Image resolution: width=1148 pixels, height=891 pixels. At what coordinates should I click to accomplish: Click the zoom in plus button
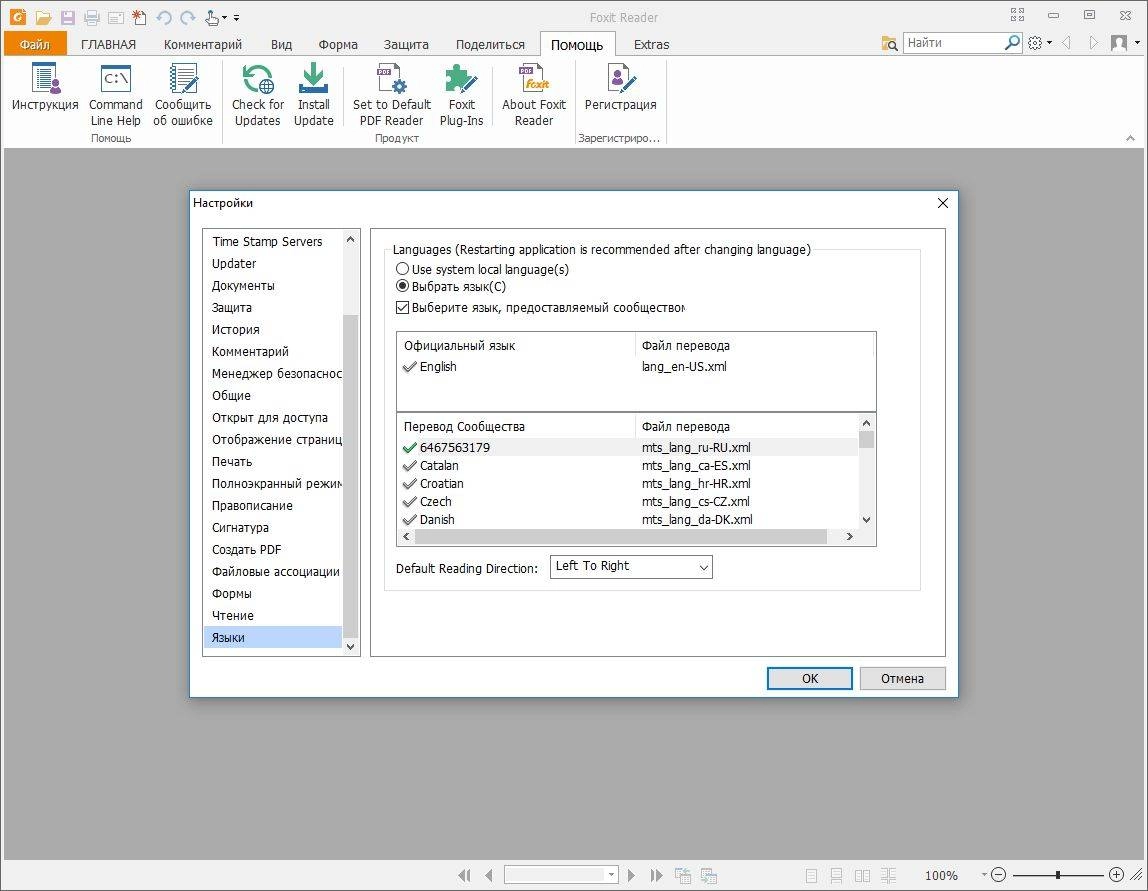(1117, 875)
